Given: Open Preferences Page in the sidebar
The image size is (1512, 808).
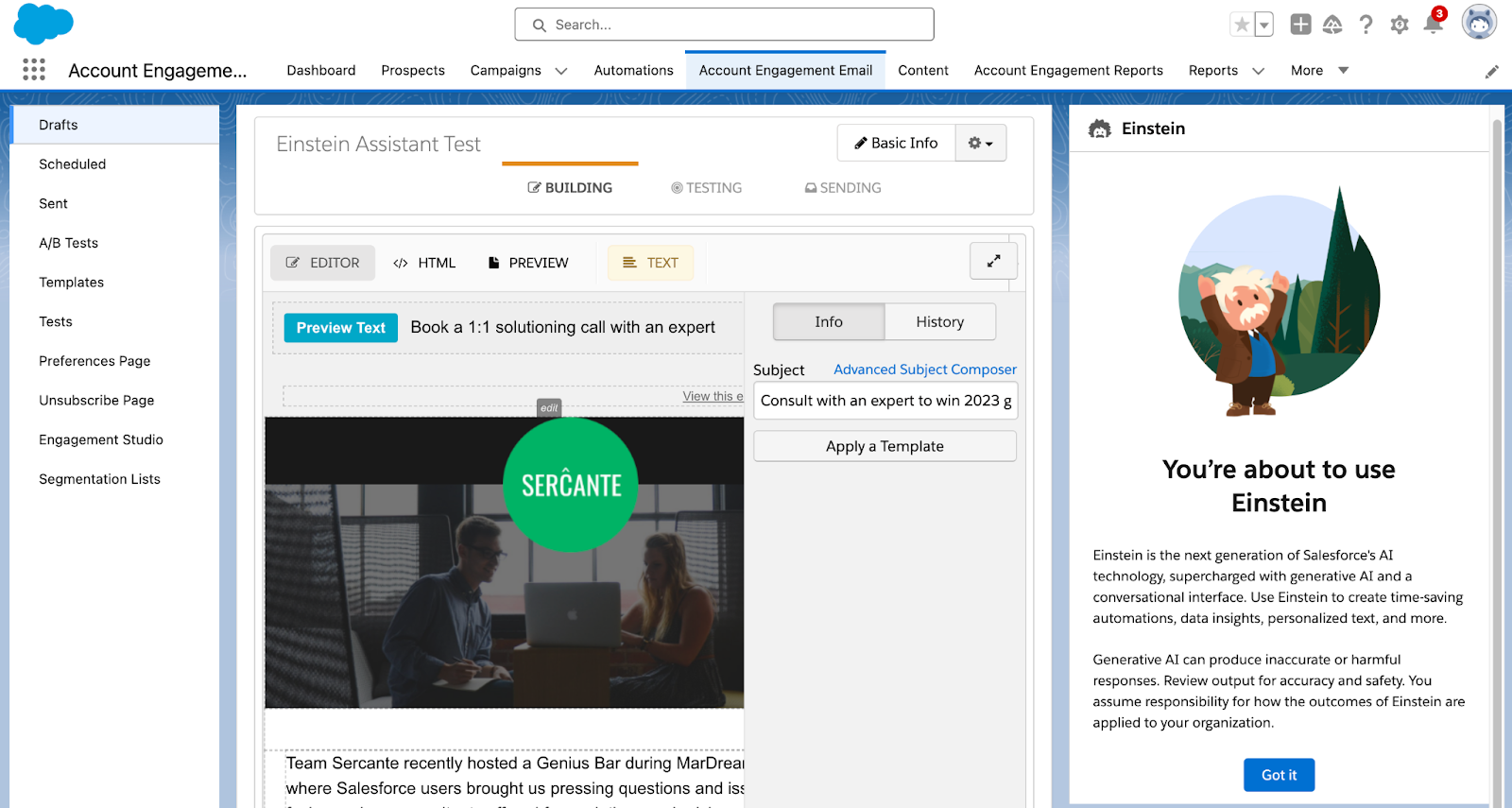Looking at the screenshot, I should coord(115,361).
